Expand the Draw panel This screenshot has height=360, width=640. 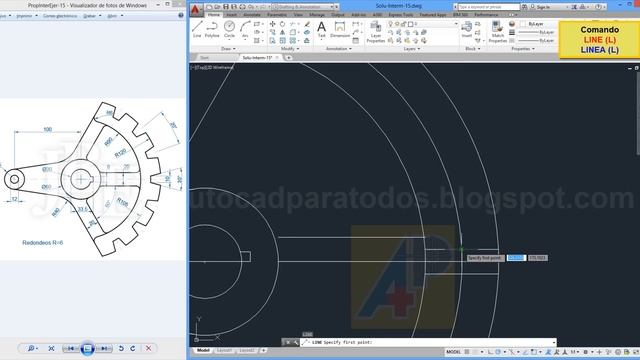coord(228,49)
